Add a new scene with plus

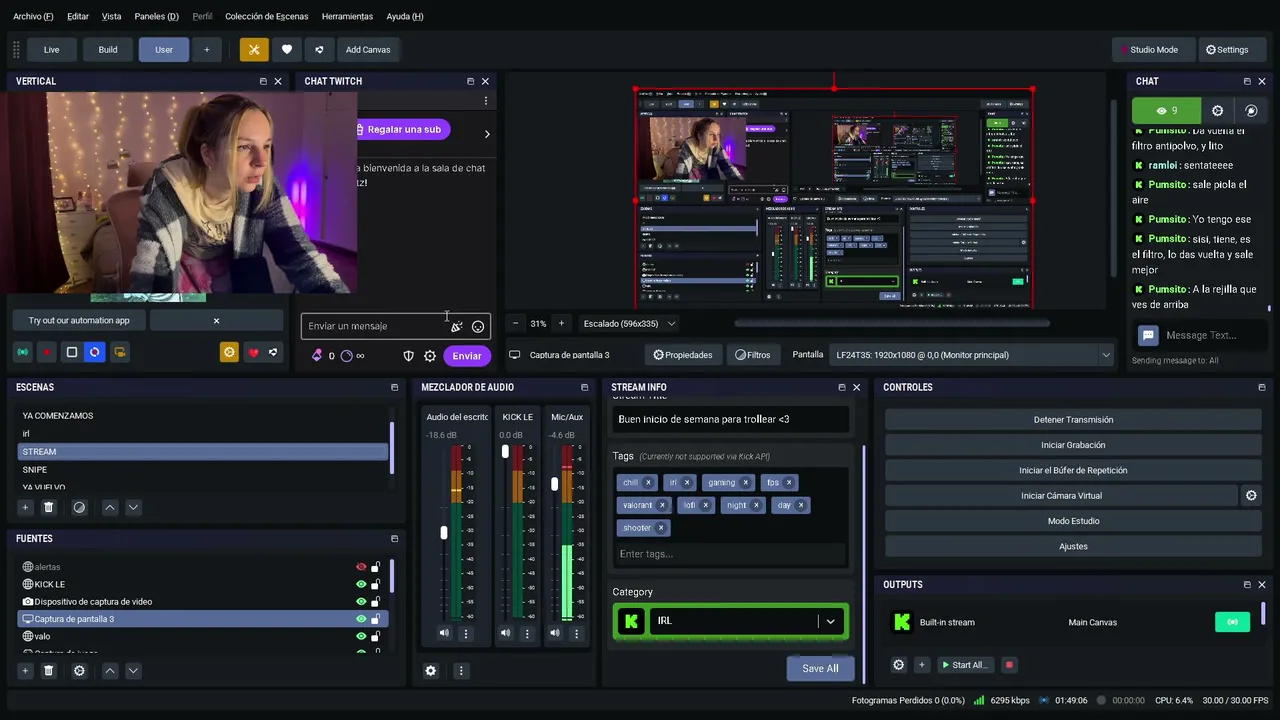pos(25,508)
